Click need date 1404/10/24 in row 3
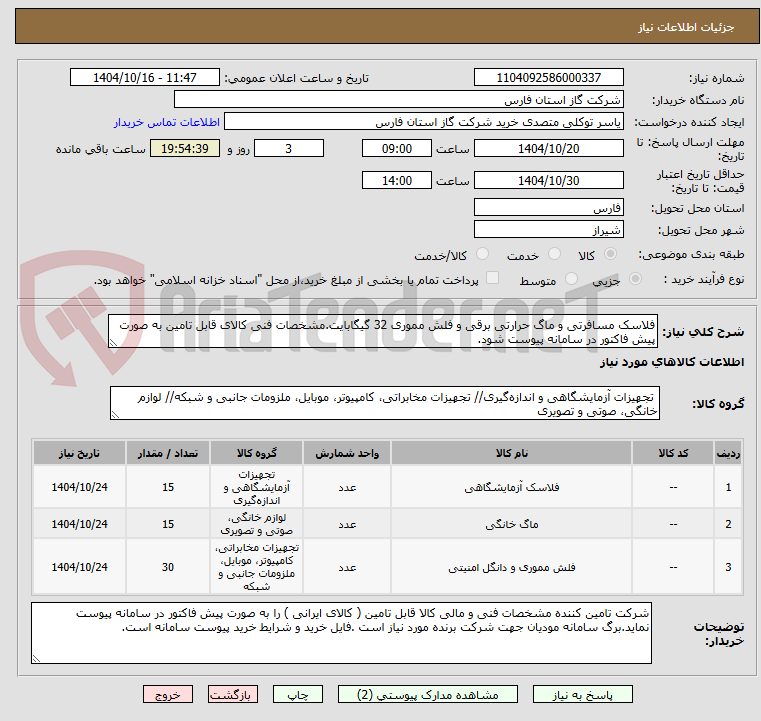 coord(80,567)
